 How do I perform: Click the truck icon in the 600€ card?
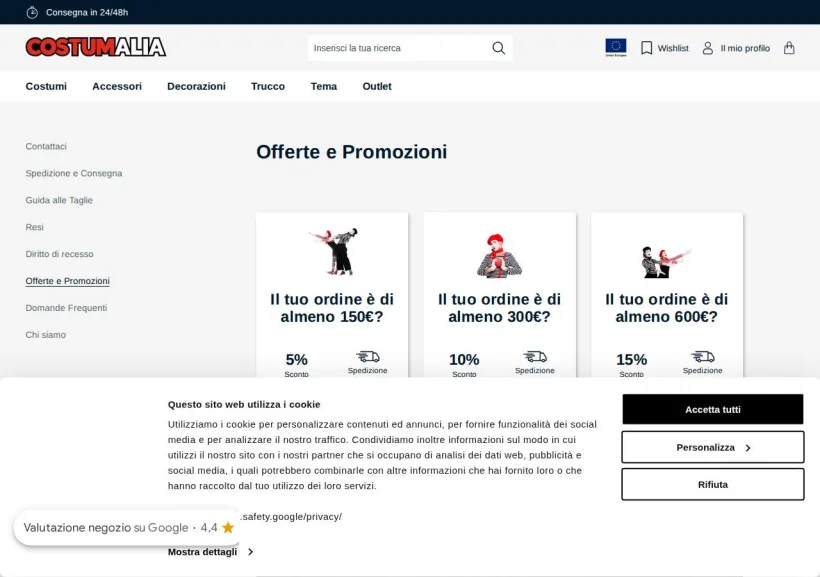pos(702,357)
